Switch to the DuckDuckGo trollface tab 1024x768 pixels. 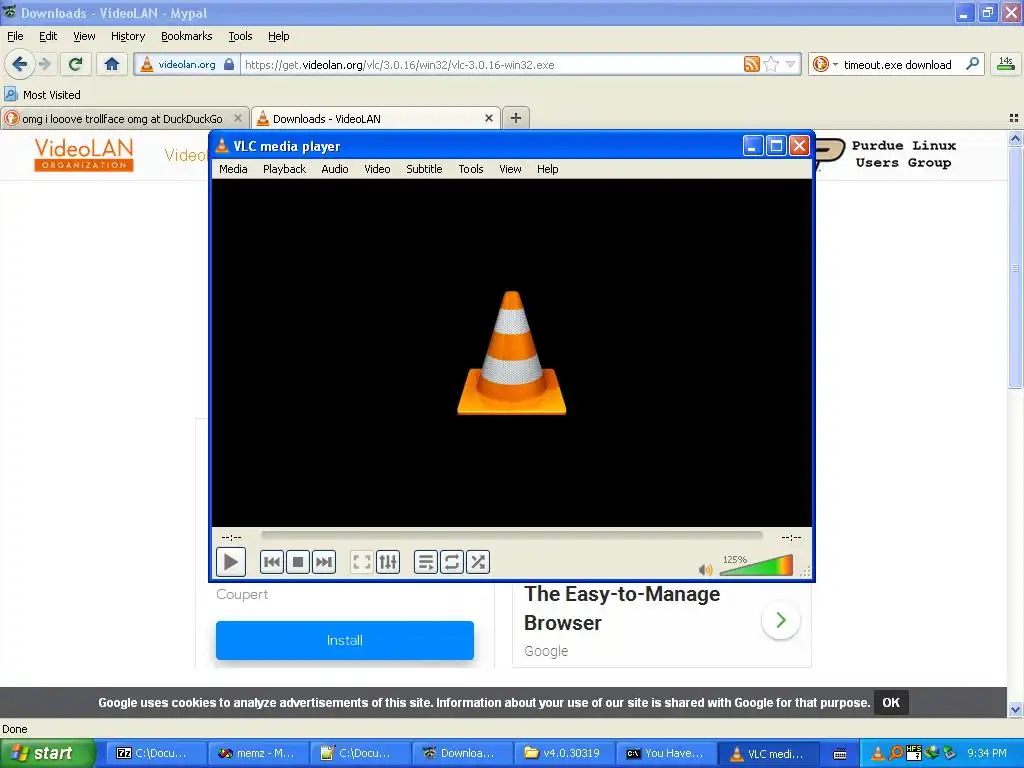coord(123,119)
